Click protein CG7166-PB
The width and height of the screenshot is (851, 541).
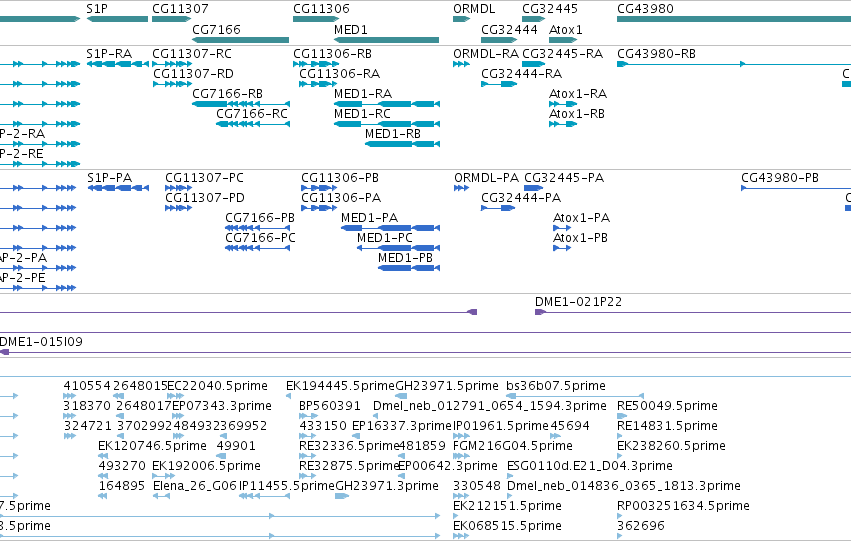(x=257, y=228)
